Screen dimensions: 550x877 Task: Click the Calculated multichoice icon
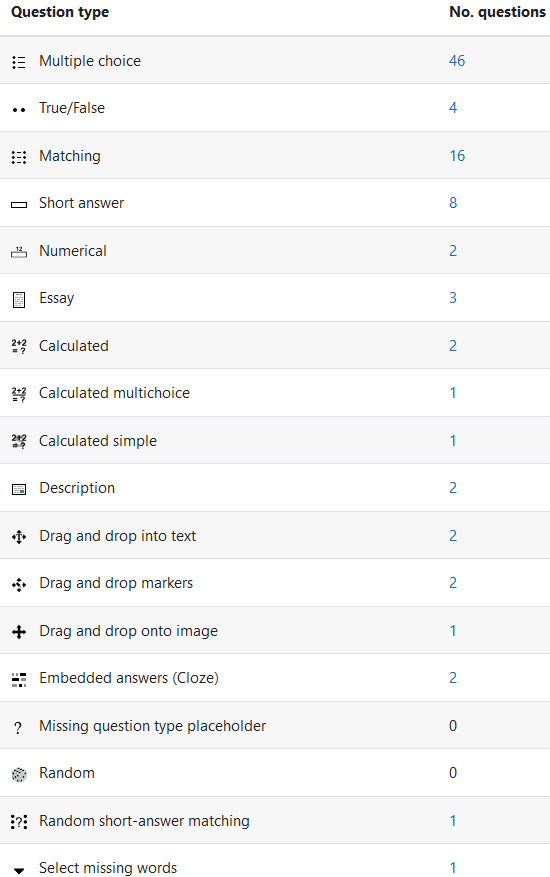pos(19,394)
